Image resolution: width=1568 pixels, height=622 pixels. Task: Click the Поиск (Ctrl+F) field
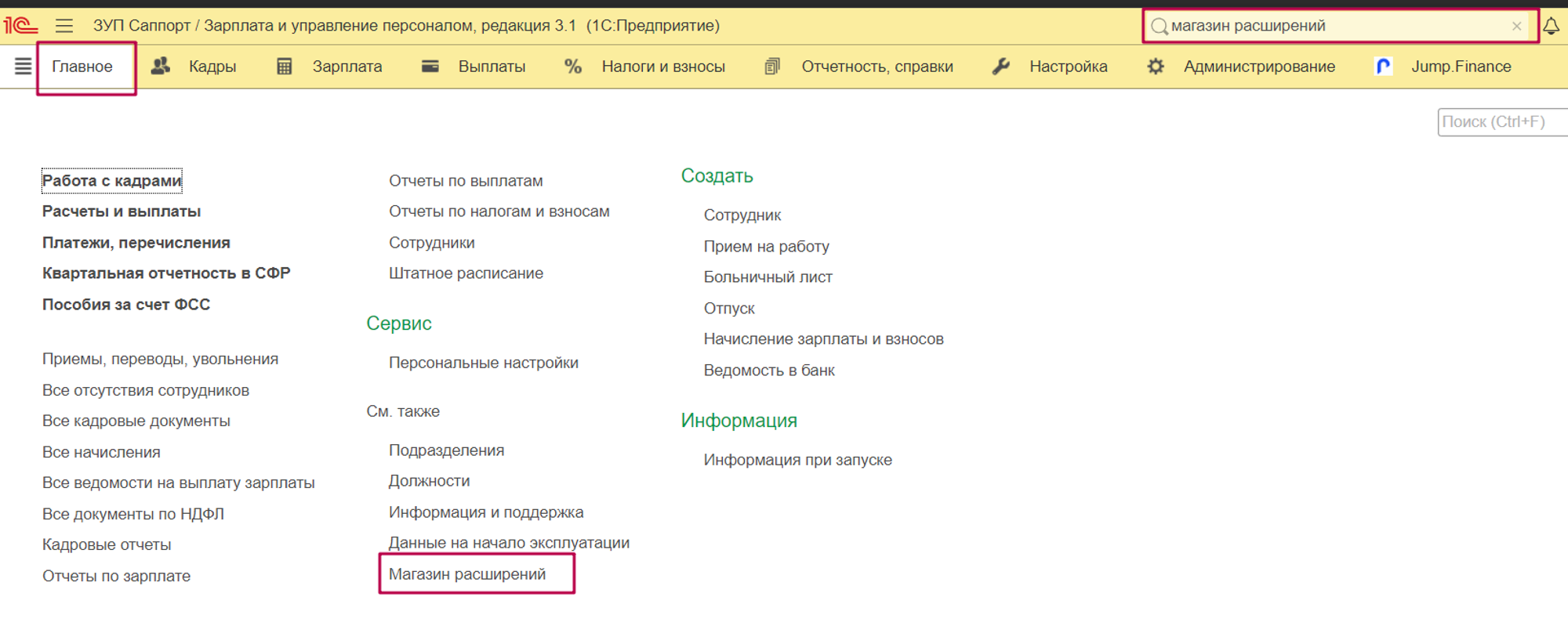1501,122
